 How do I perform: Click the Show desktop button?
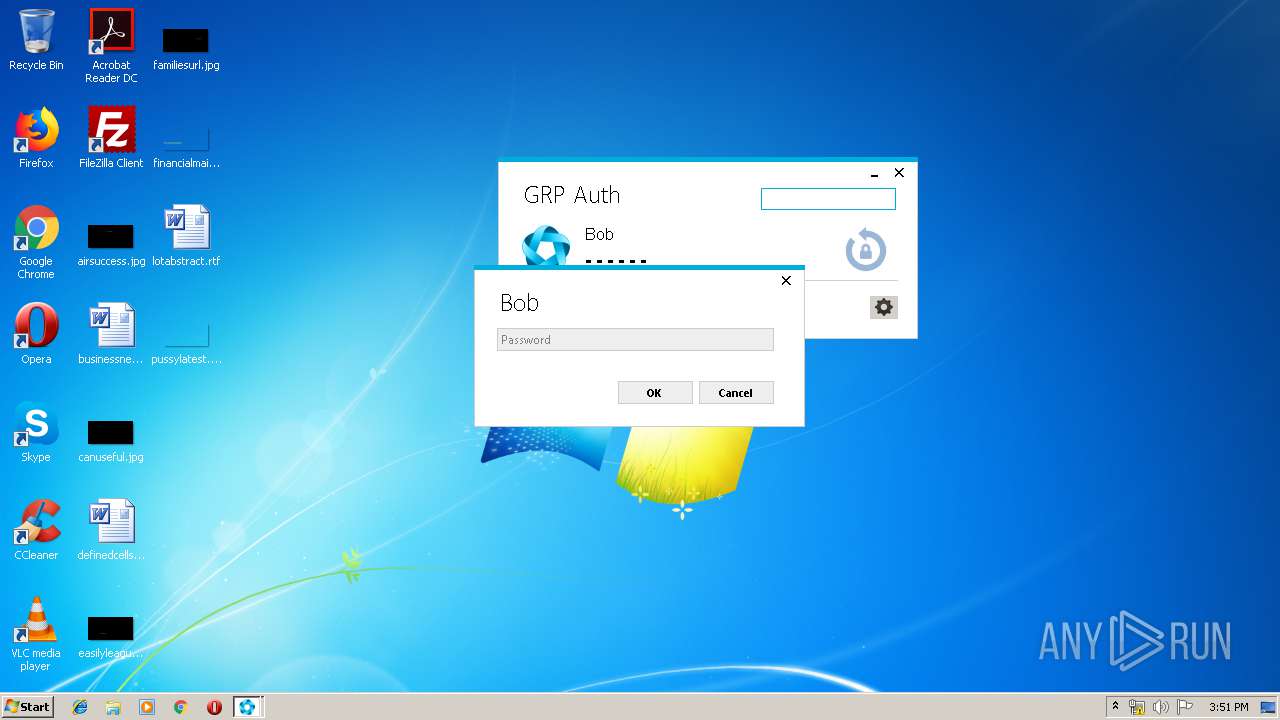point(1269,707)
